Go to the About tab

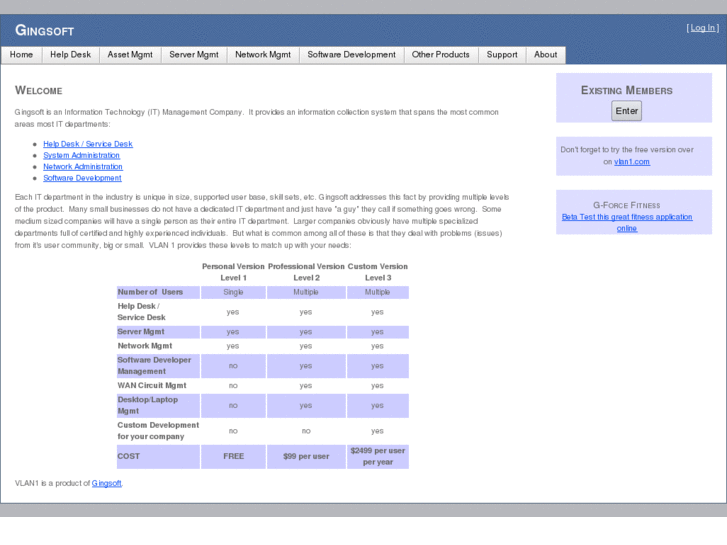pos(545,55)
